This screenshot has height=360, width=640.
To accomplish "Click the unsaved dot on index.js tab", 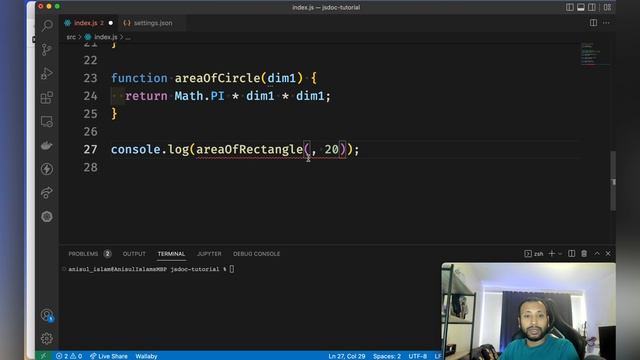I will point(111,23).
